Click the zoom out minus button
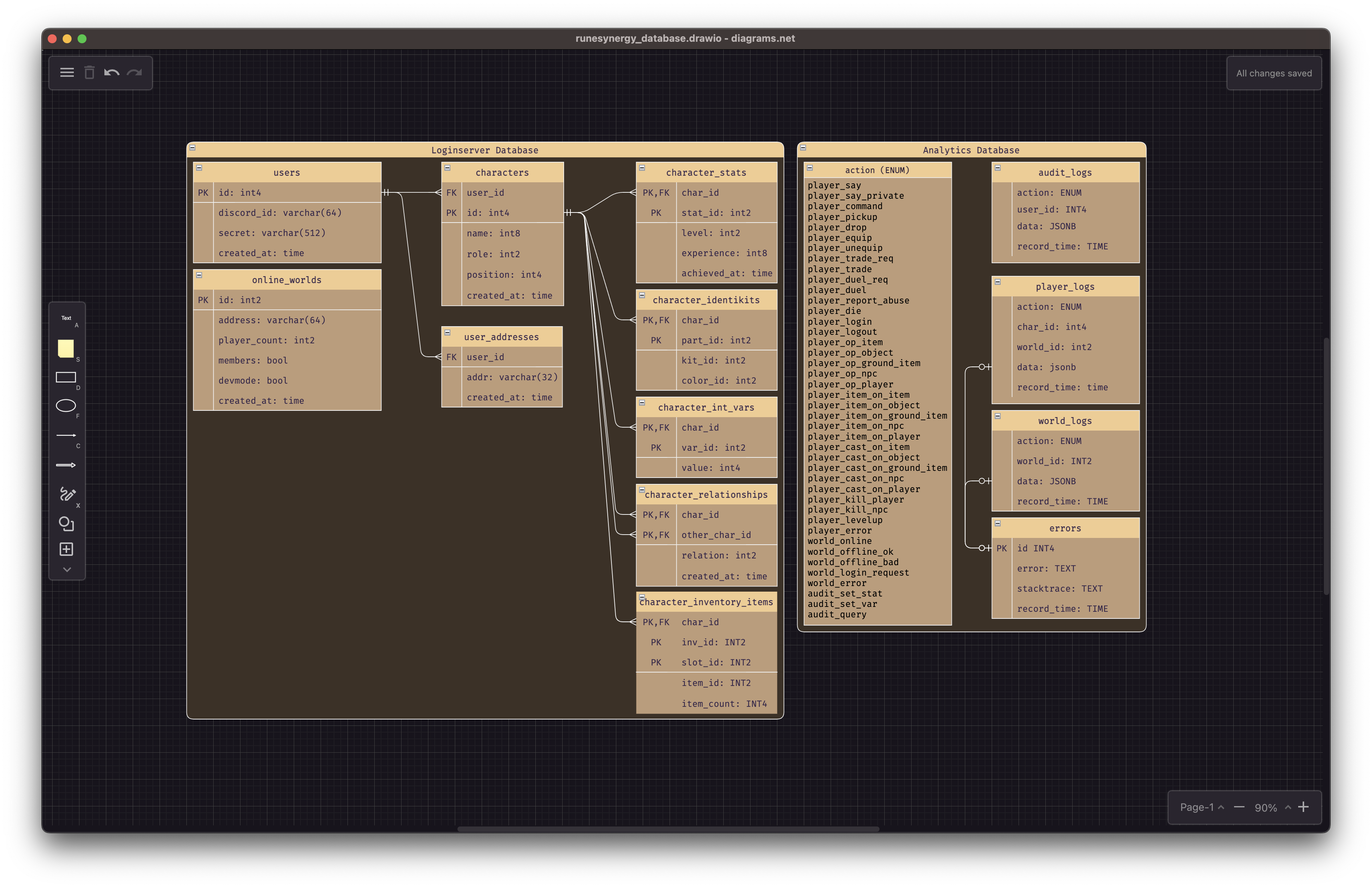1372x888 pixels. click(x=1239, y=807)
